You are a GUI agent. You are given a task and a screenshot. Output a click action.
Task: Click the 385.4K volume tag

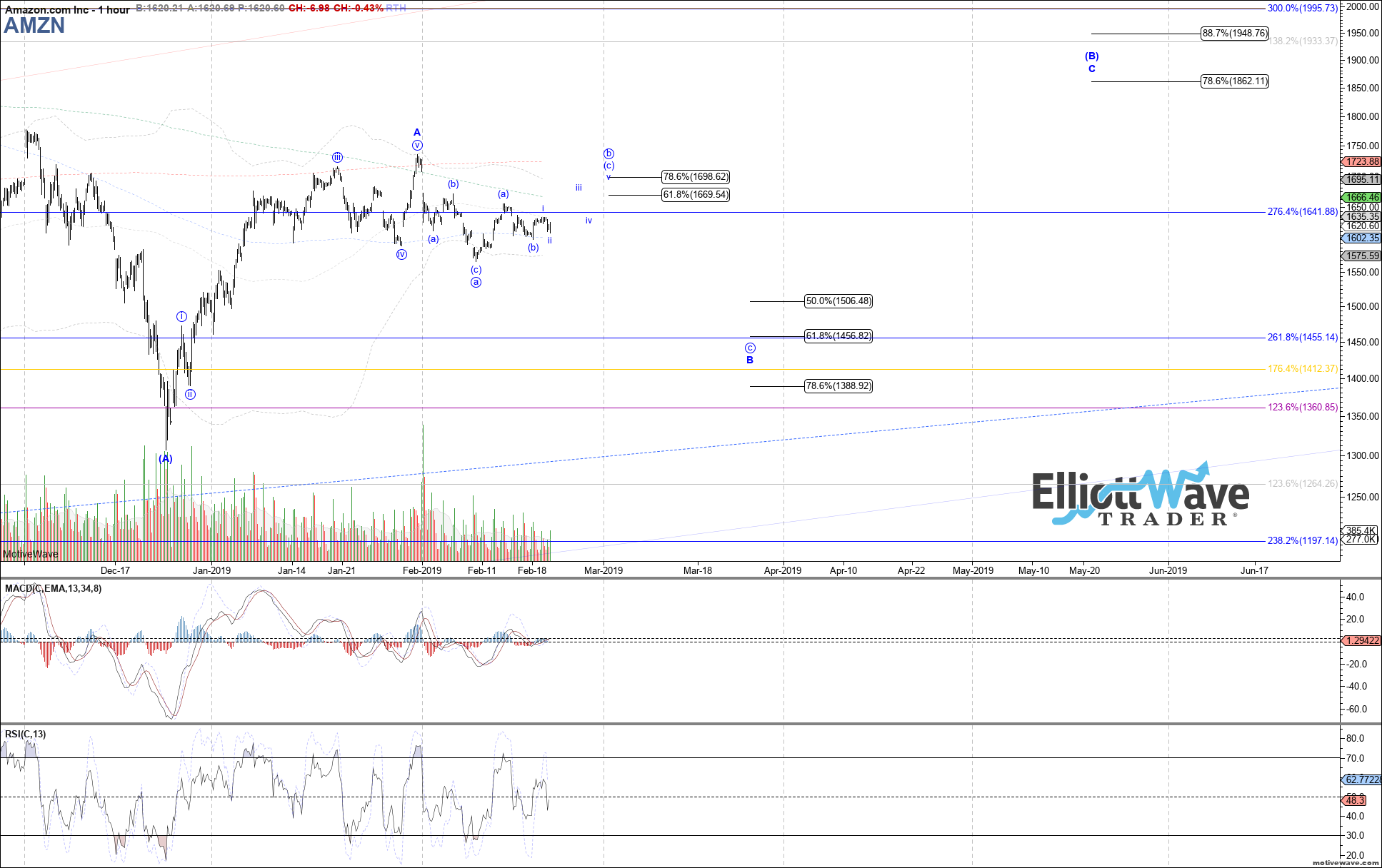[x=1361, y=530]
